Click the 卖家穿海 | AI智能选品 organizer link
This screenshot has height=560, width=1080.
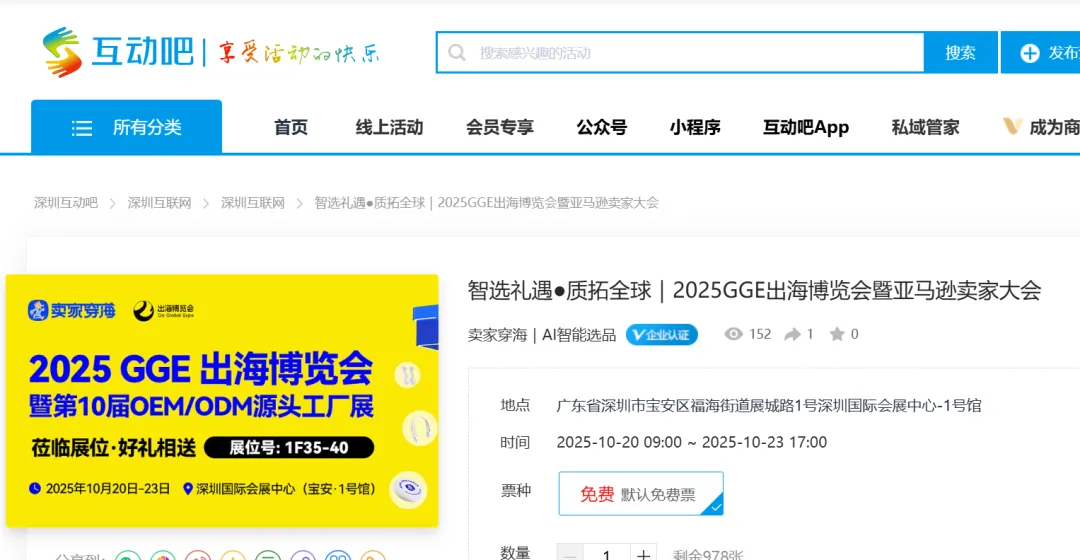[x=541, y=335]
